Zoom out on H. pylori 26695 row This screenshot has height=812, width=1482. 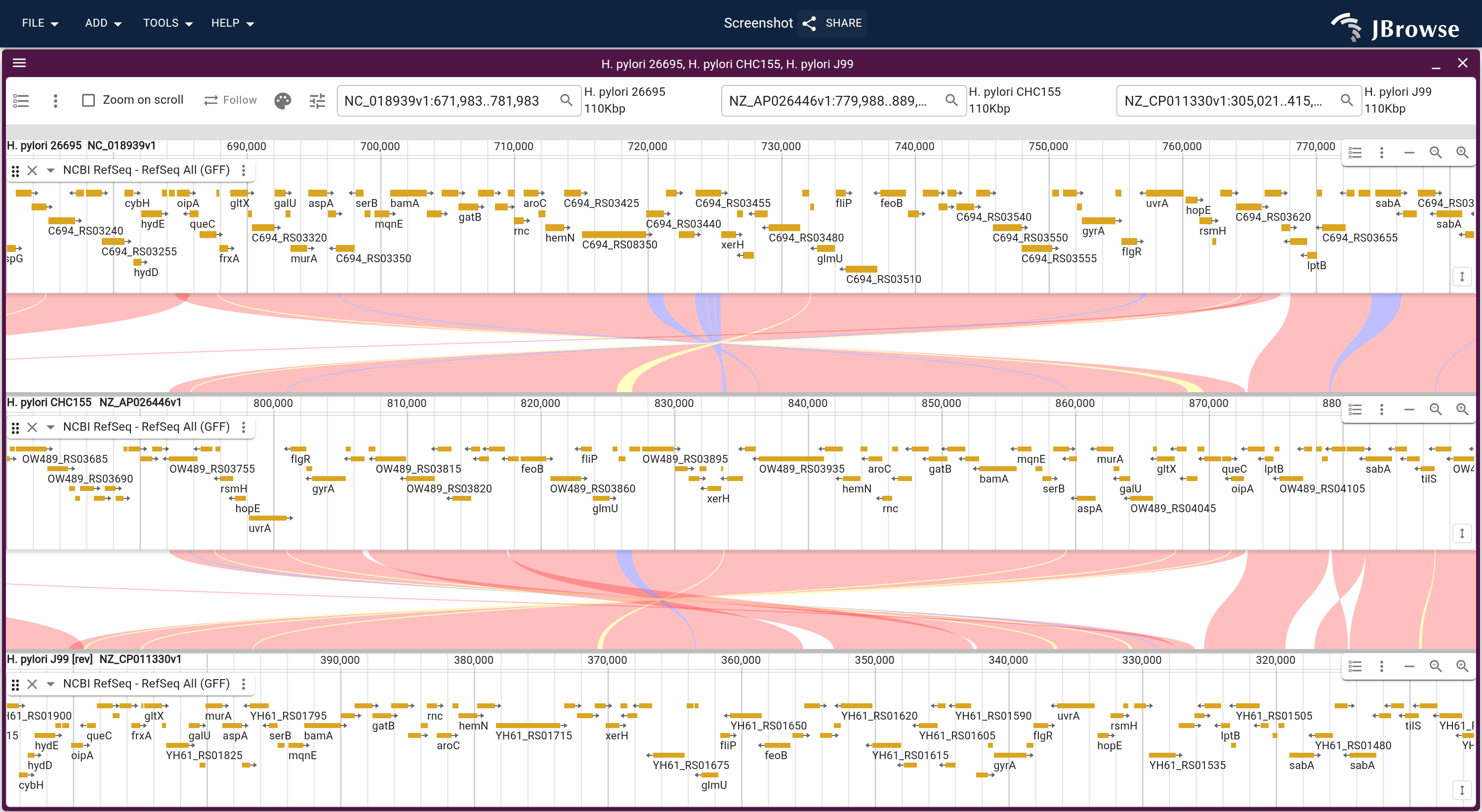[1436, 153]
